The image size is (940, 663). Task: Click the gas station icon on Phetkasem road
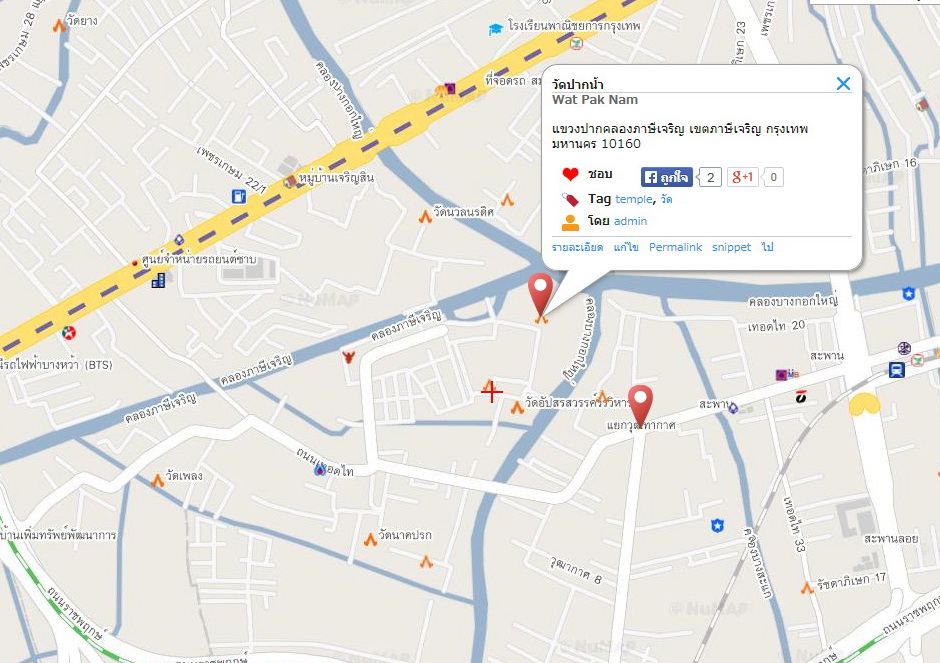[x=239, y=196]
